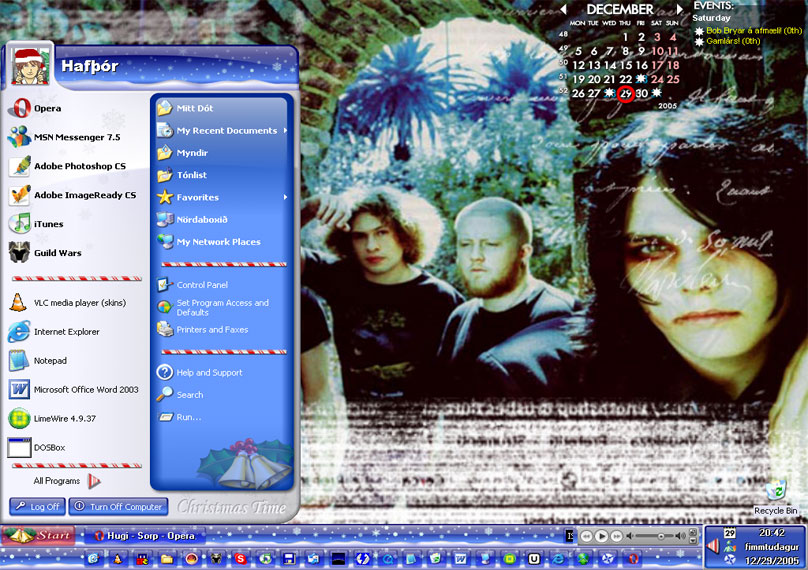This screenshot has width=808, height=570.
Task: Expand the My Recent Documents submenu
Action: [x=285, y=130]
